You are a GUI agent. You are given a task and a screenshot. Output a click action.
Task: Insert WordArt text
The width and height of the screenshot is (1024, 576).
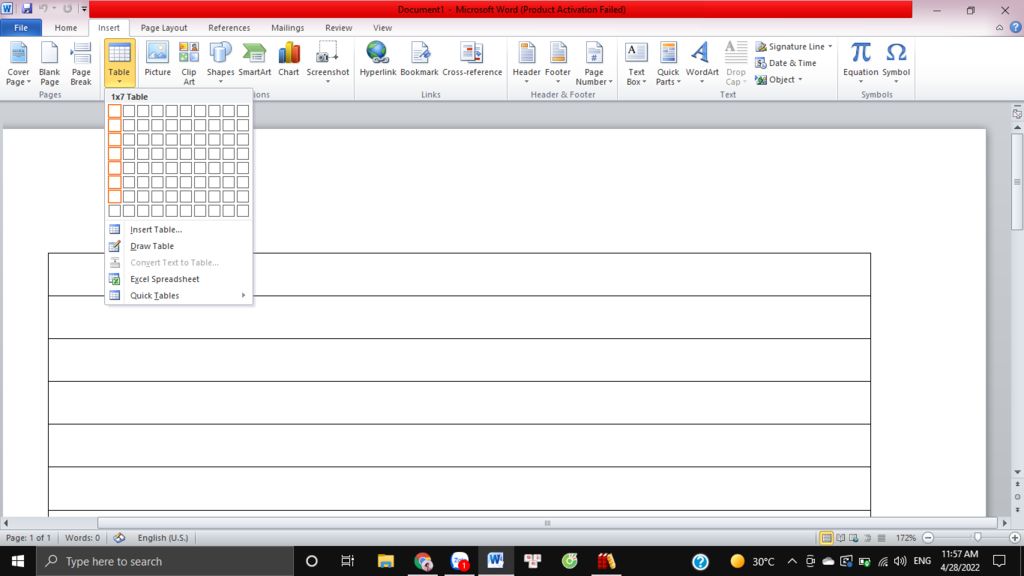[702, 63]
